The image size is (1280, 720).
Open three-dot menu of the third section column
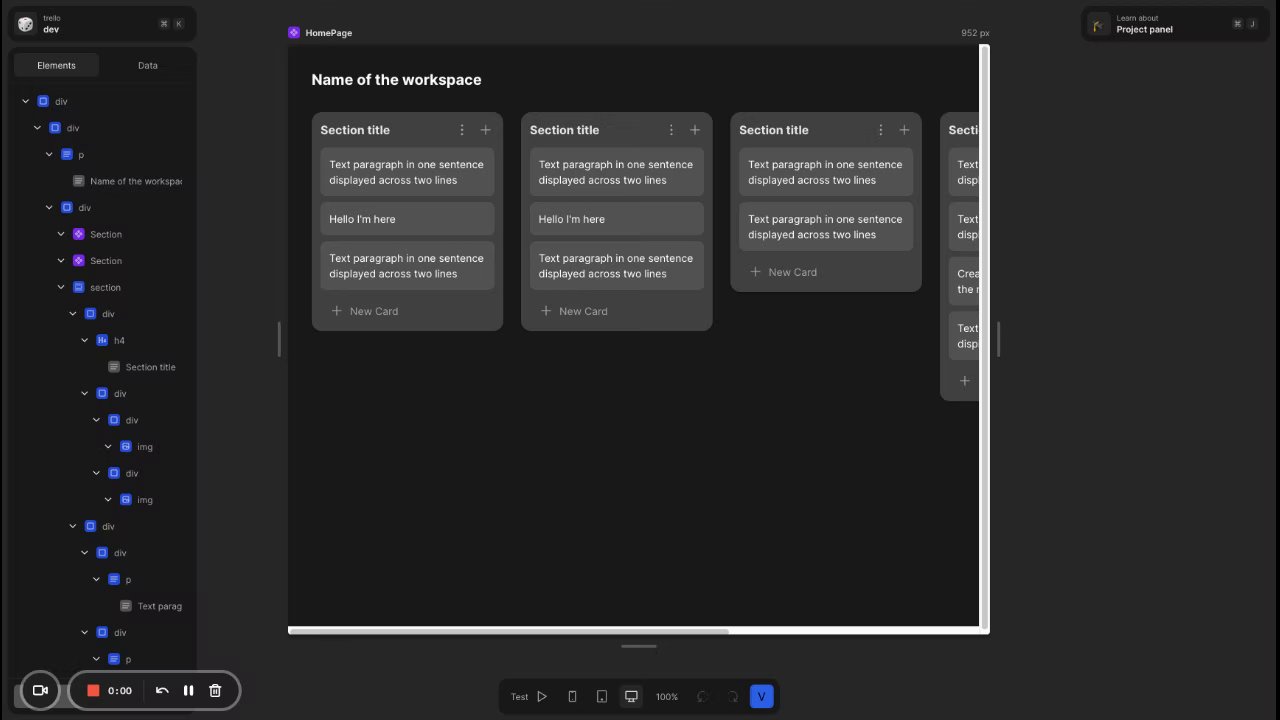click(x=881, y=130)
